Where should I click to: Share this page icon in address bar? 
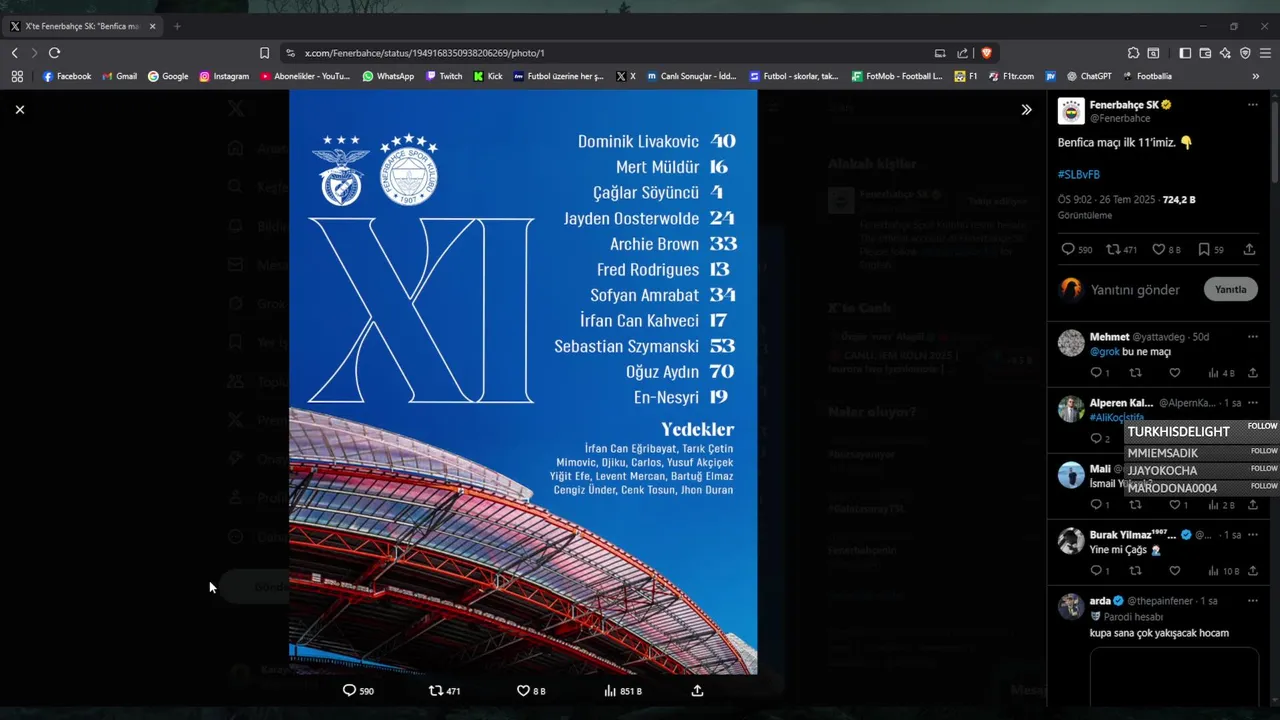pyautogui.click(x=962, y=53)
